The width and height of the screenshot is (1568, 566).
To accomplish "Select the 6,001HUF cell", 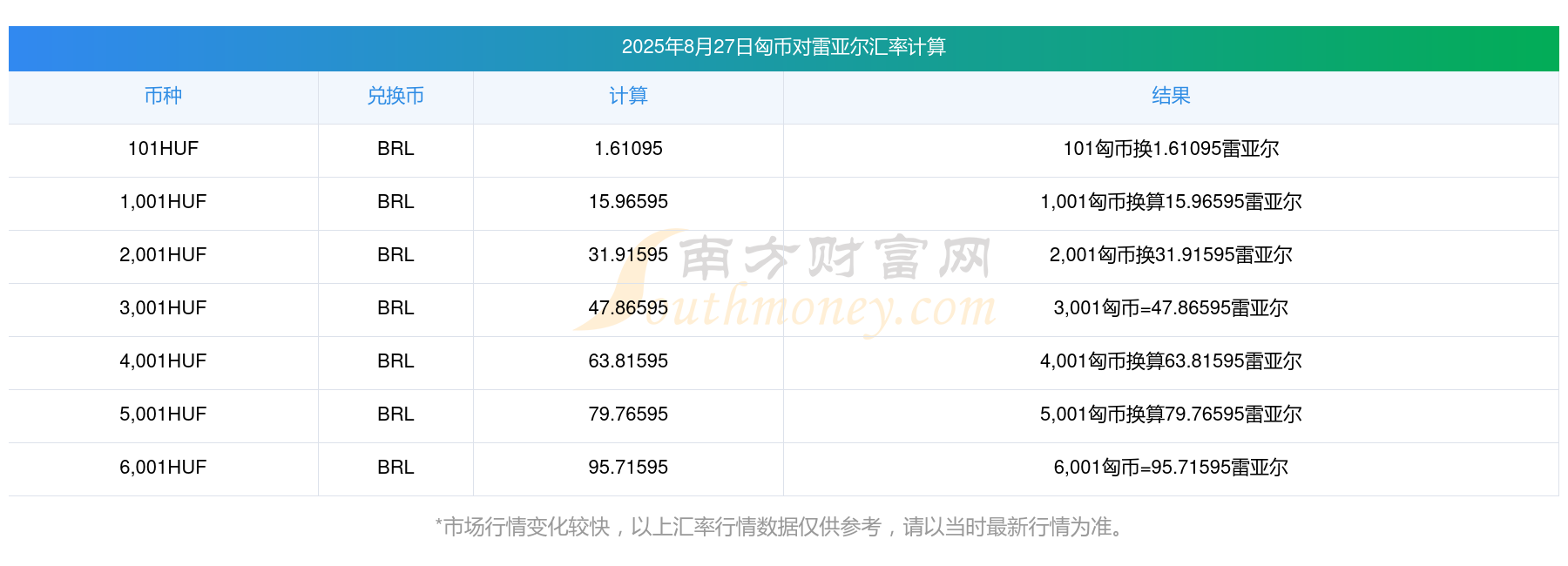I will coord(163,468).
